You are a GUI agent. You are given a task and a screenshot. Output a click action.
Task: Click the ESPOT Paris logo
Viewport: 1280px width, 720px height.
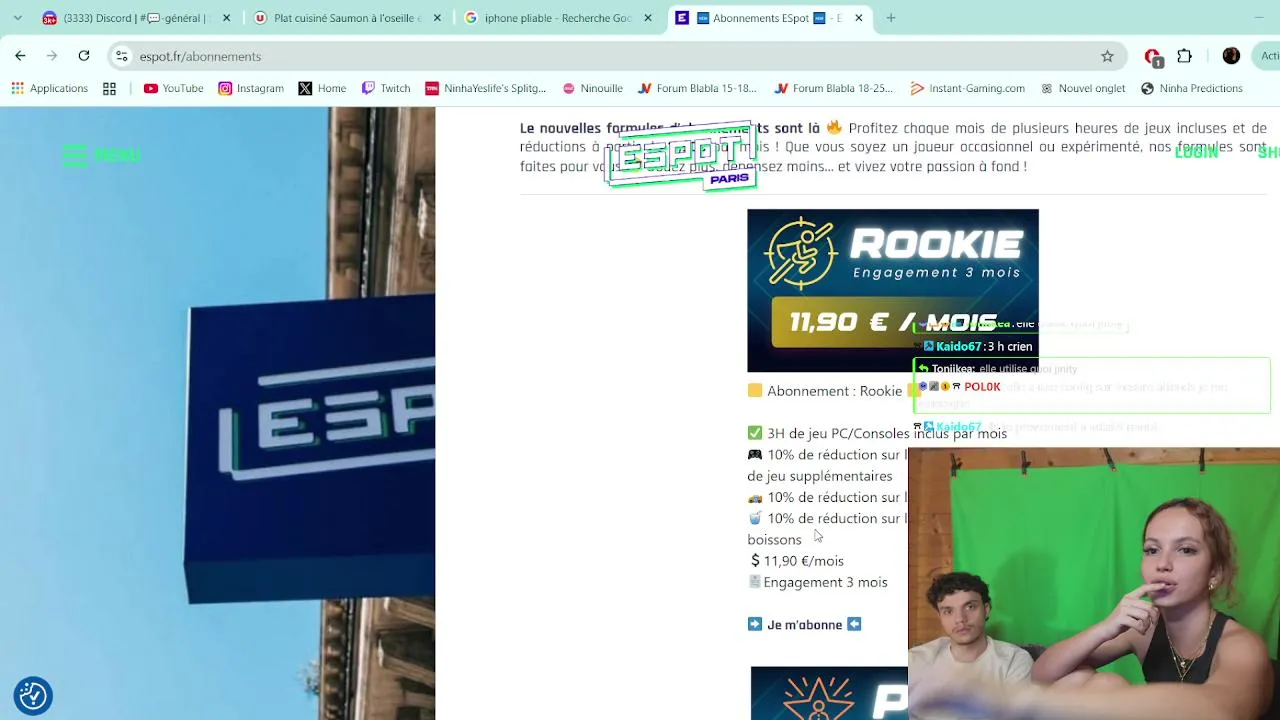point(681,158)
